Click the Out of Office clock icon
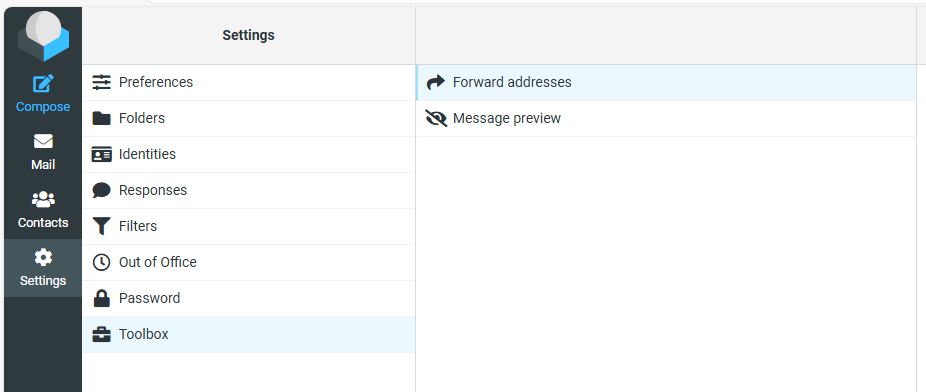Image resolution: width=926 pixels, height=392 pixels. click(102, 262)
